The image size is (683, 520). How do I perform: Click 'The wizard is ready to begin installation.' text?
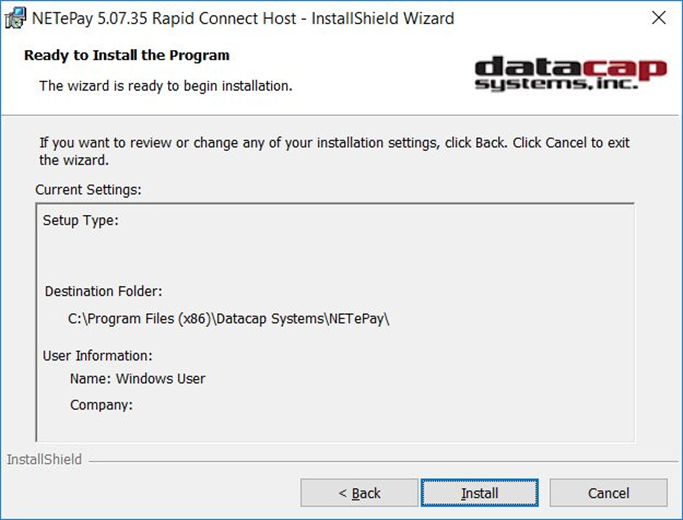click(166, 86)
